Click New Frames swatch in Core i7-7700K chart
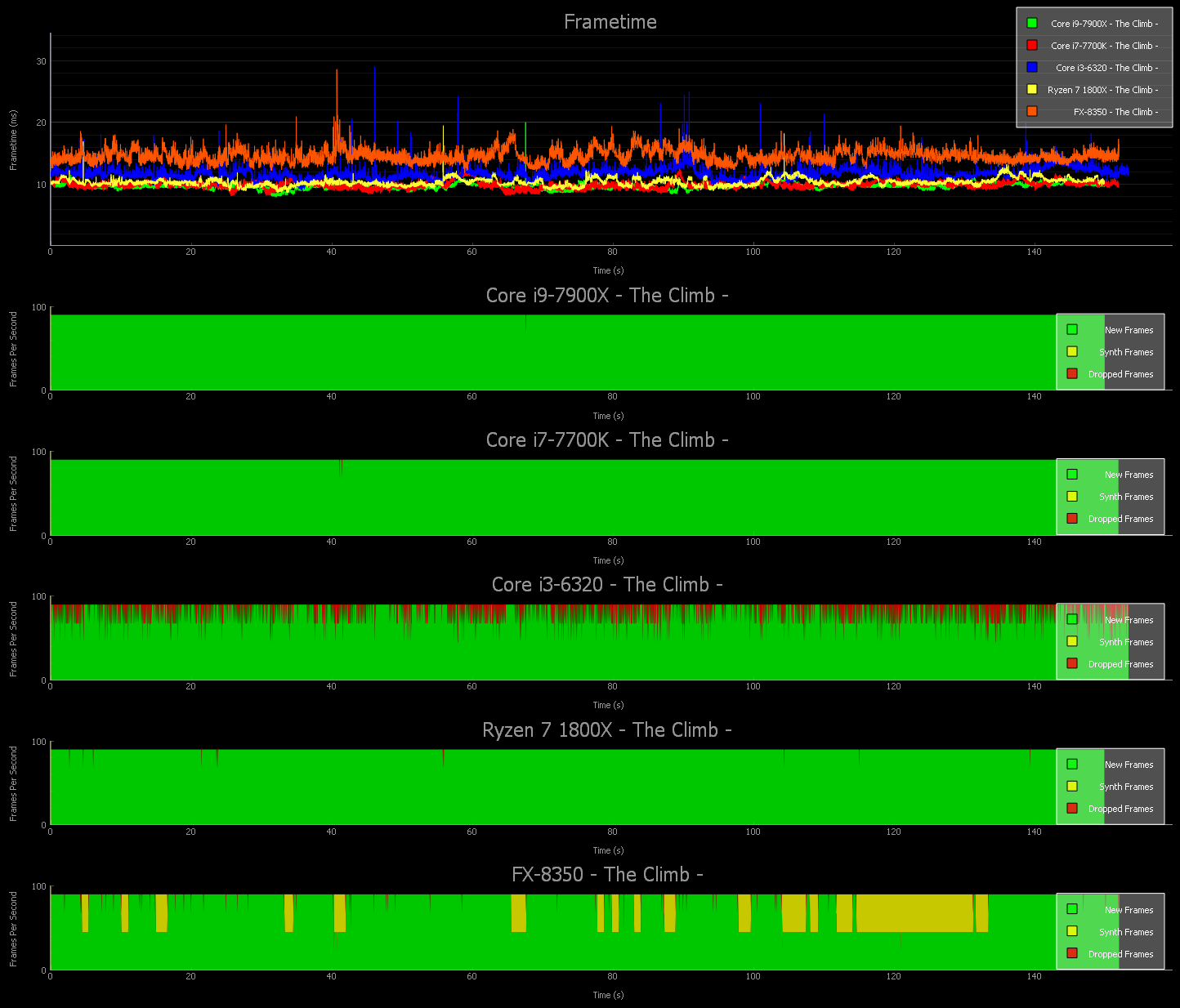 pos(1072,475)
